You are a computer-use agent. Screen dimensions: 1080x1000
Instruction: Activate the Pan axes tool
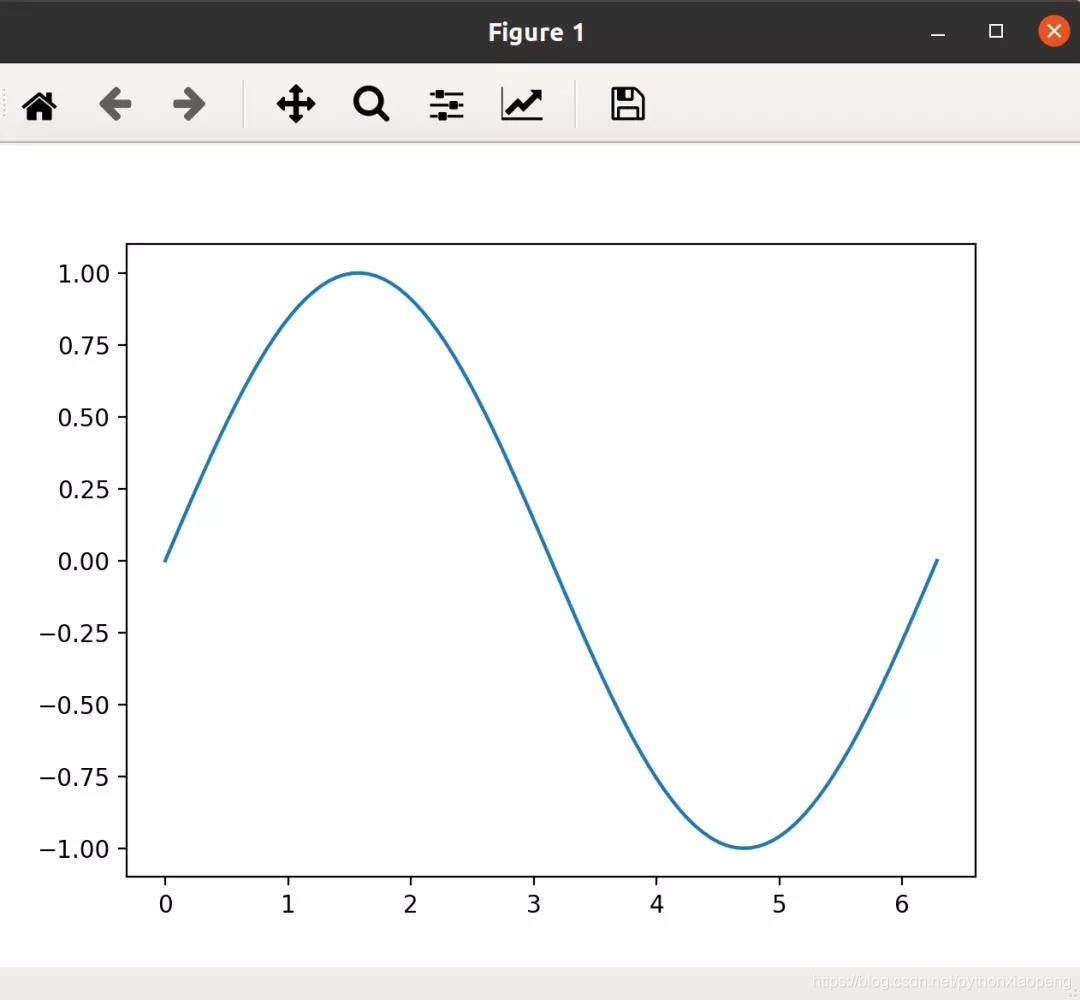tap(296, 104)
